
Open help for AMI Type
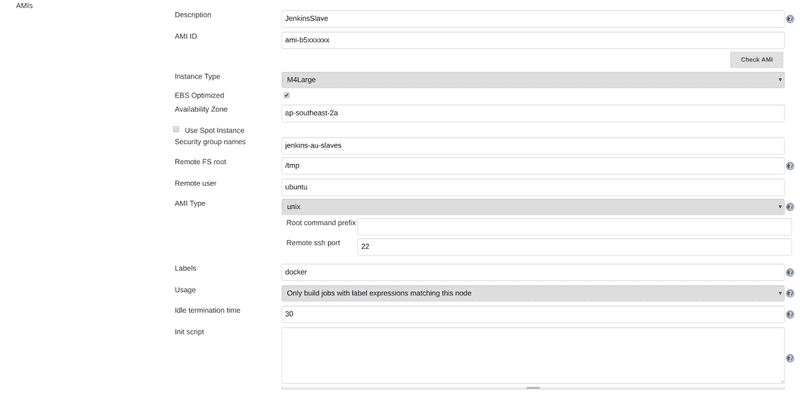790,207
